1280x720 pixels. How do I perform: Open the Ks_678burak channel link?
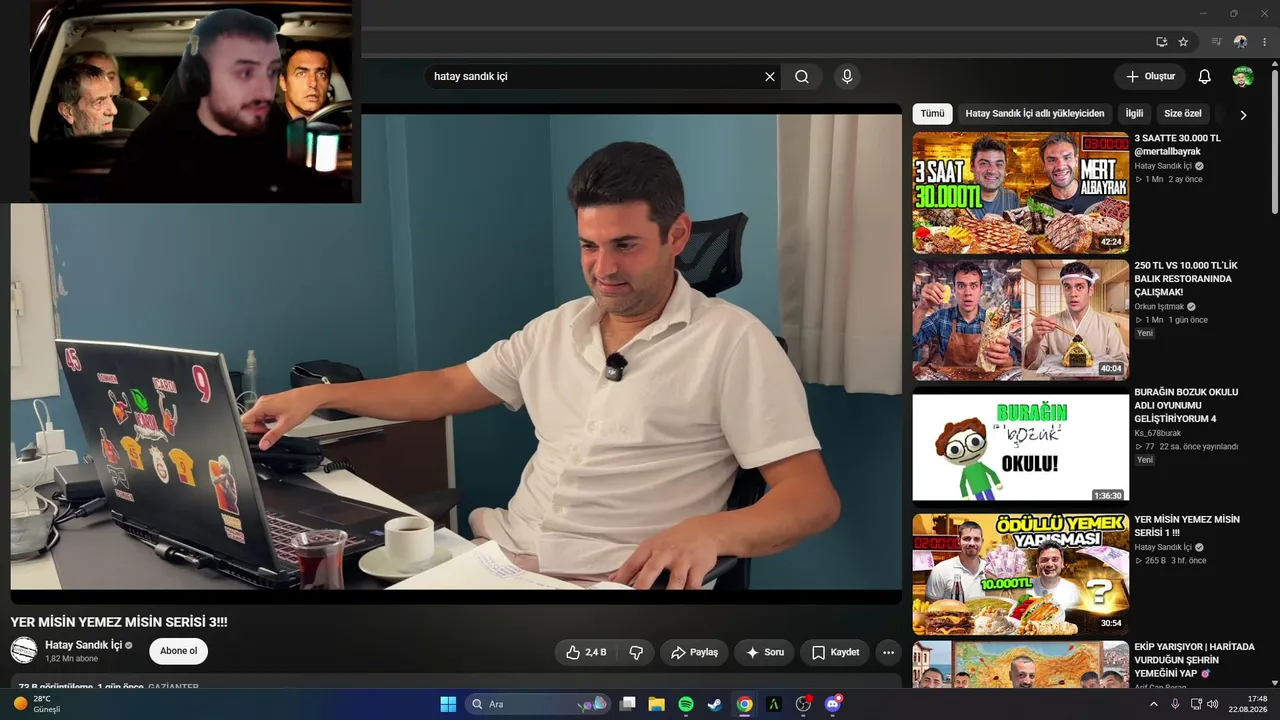1158,433
